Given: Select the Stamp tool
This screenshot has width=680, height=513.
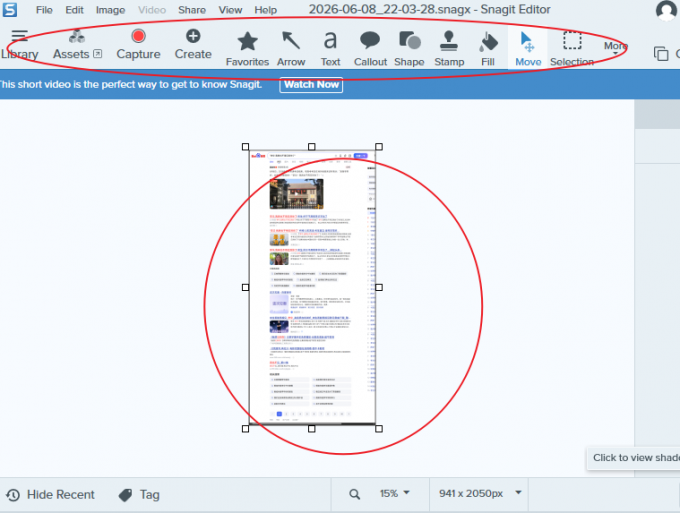Looking at the screenshot, I should 449,49.
